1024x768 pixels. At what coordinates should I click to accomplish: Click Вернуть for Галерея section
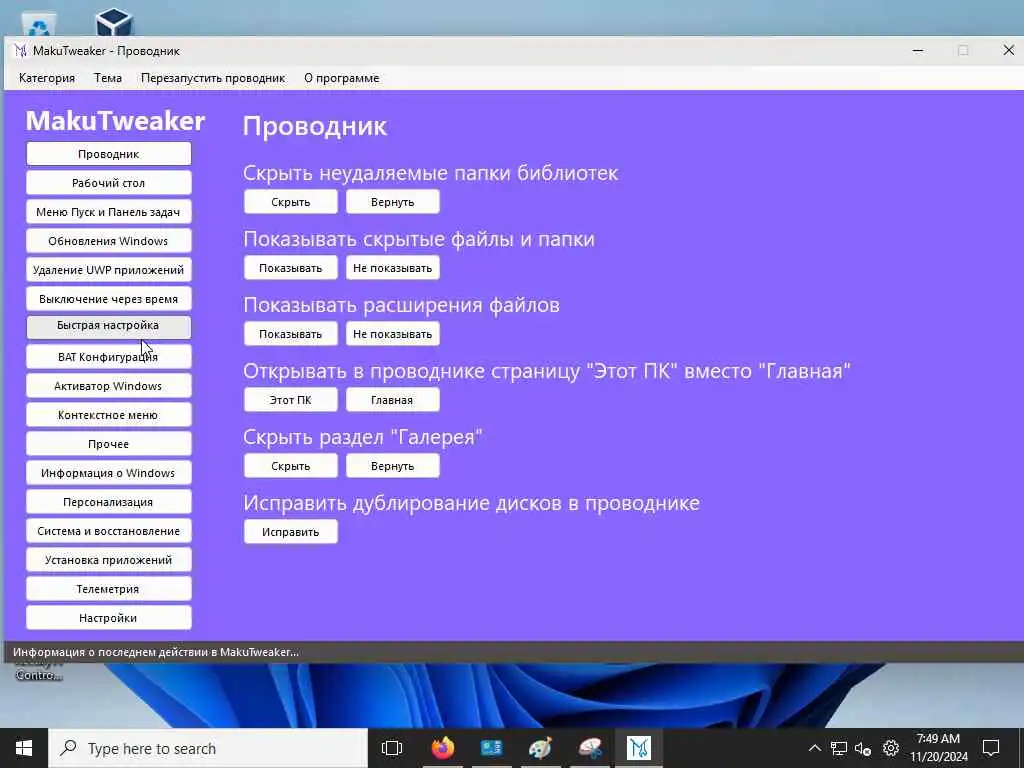[392, 466]
